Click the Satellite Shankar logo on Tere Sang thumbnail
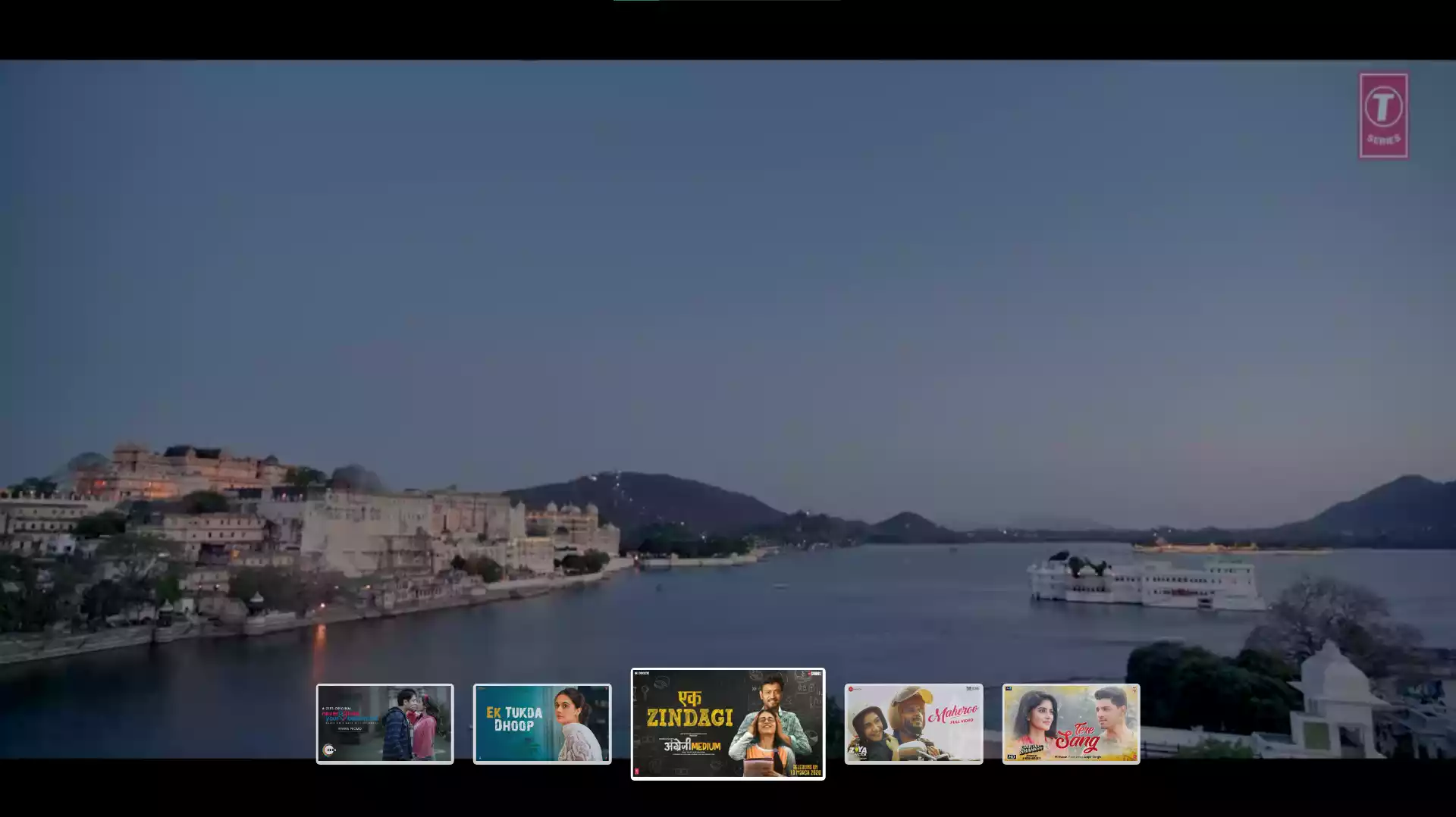 (x=1031, y=749)
